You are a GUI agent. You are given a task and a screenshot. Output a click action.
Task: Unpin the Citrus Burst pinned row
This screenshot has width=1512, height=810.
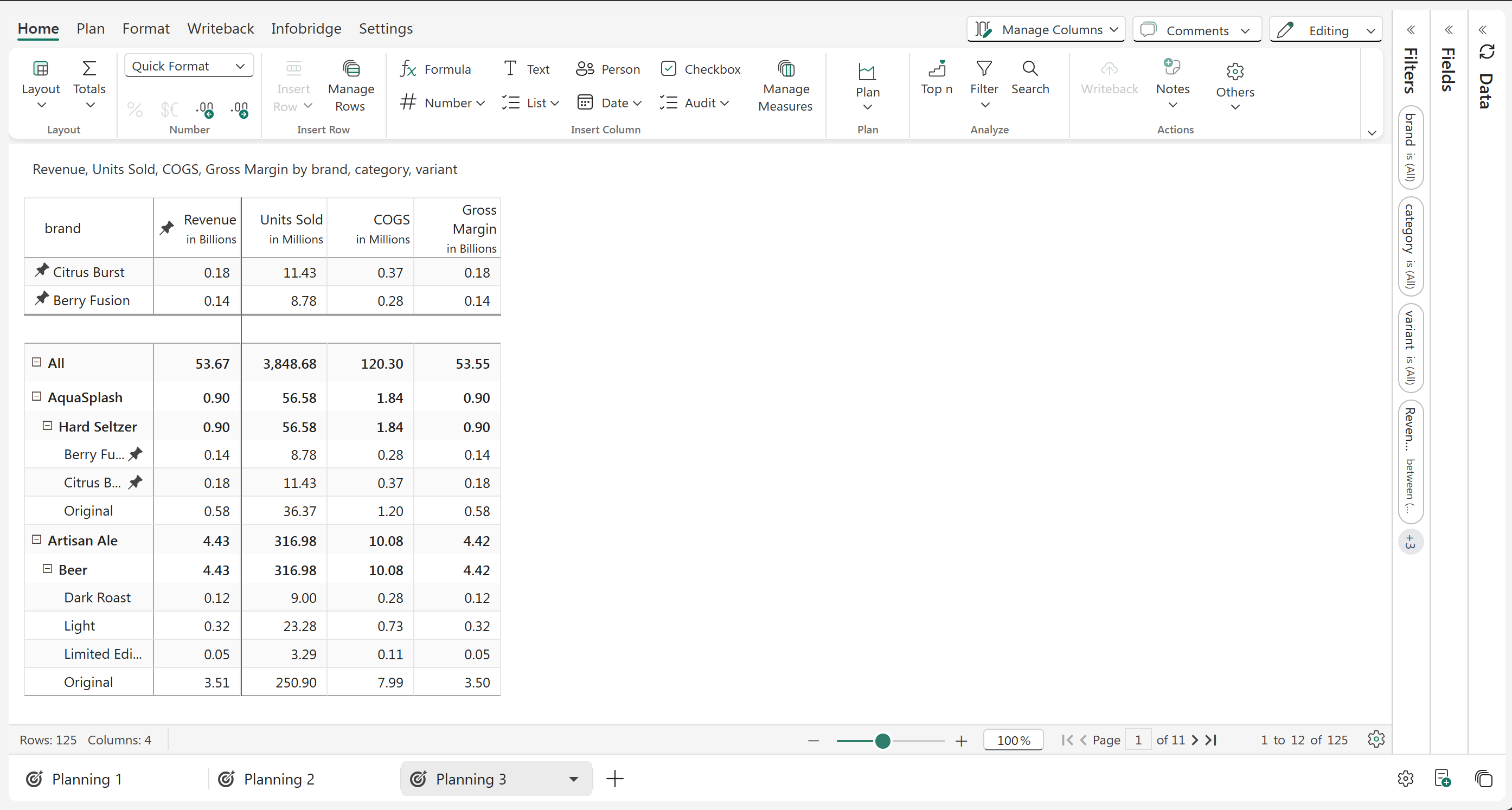[x=41, y=271]
